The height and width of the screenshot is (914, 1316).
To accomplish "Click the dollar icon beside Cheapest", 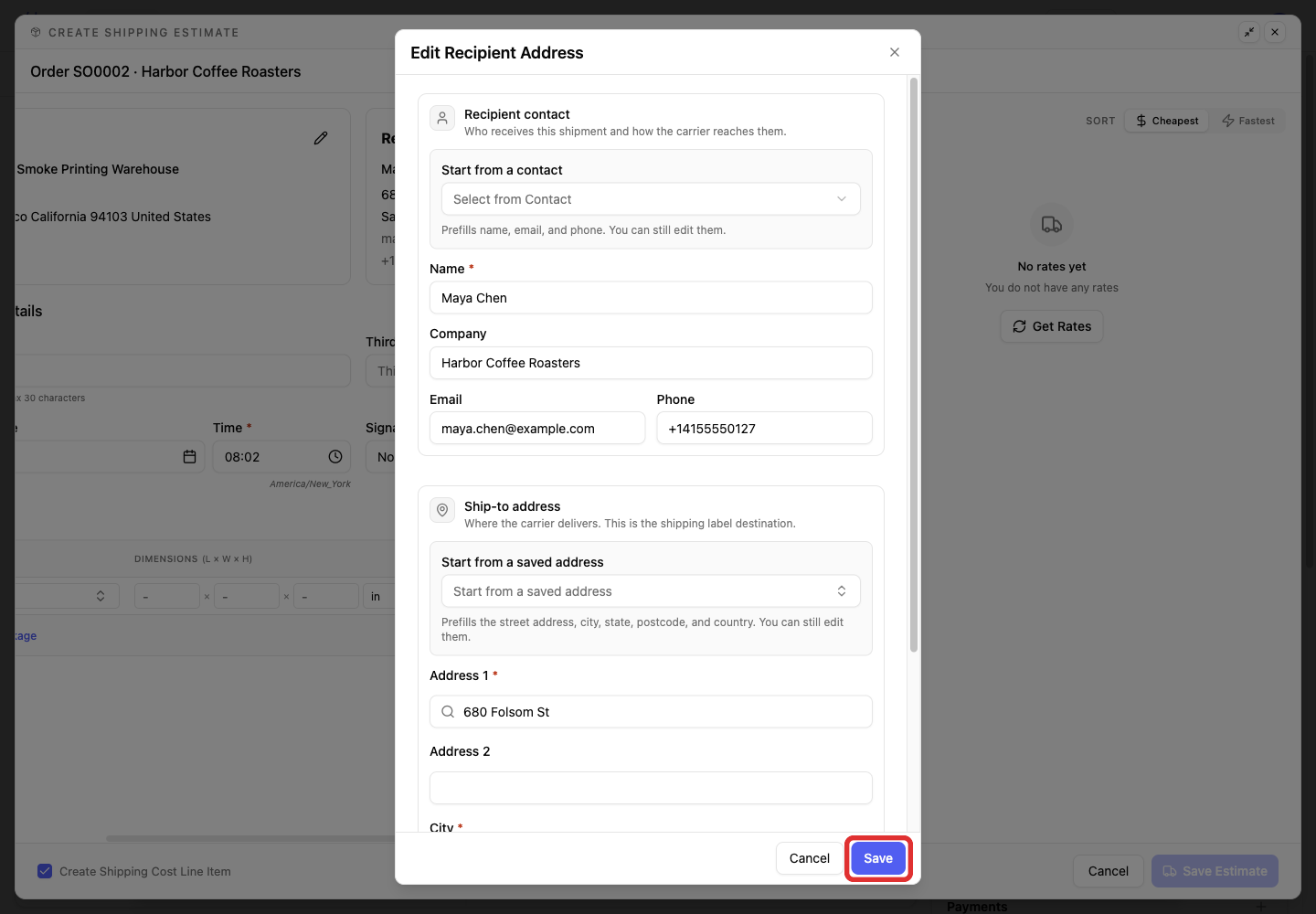I will point(1141,121).
